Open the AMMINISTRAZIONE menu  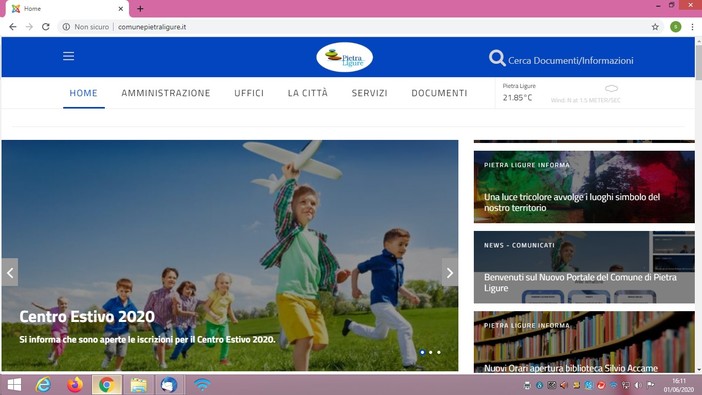[x=166, y=93]
